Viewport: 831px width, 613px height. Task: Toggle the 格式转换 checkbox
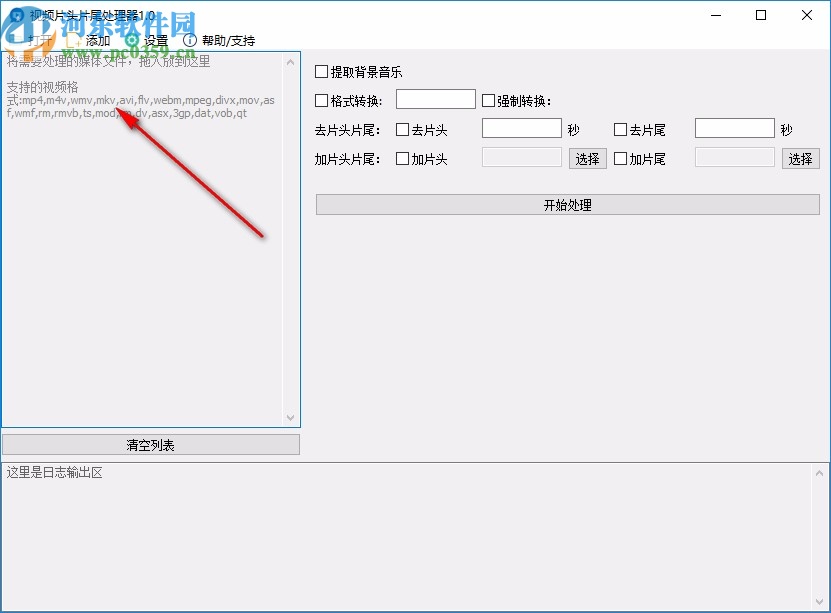click(x=321, y=101)
